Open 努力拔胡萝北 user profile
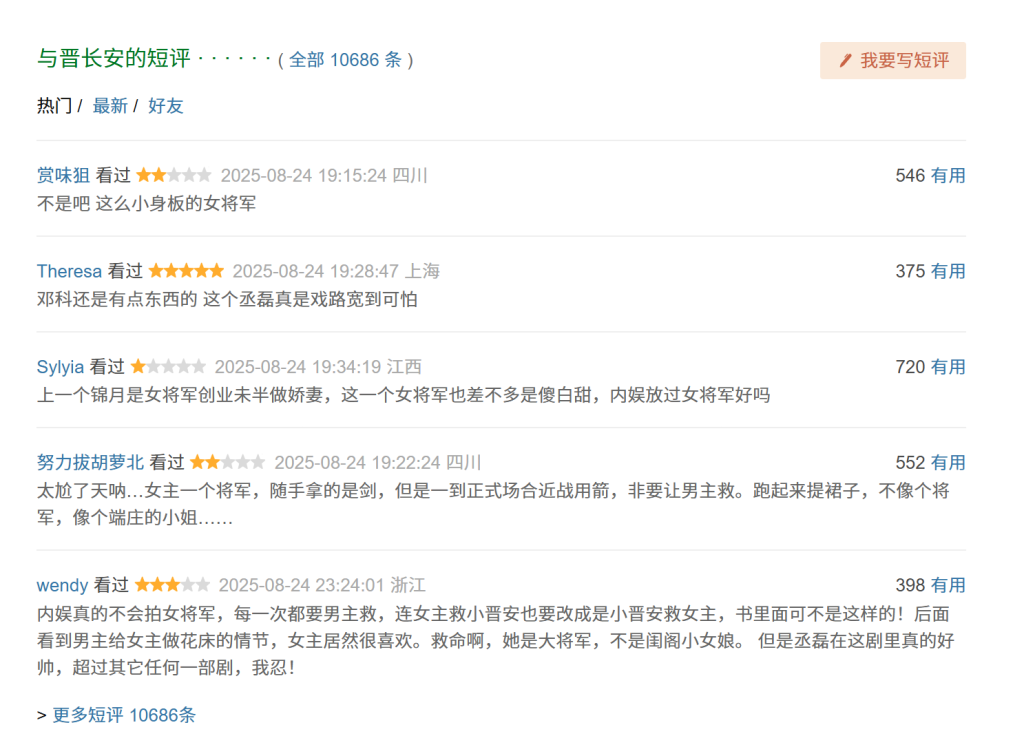The image size is (1024, 747). 90,463
